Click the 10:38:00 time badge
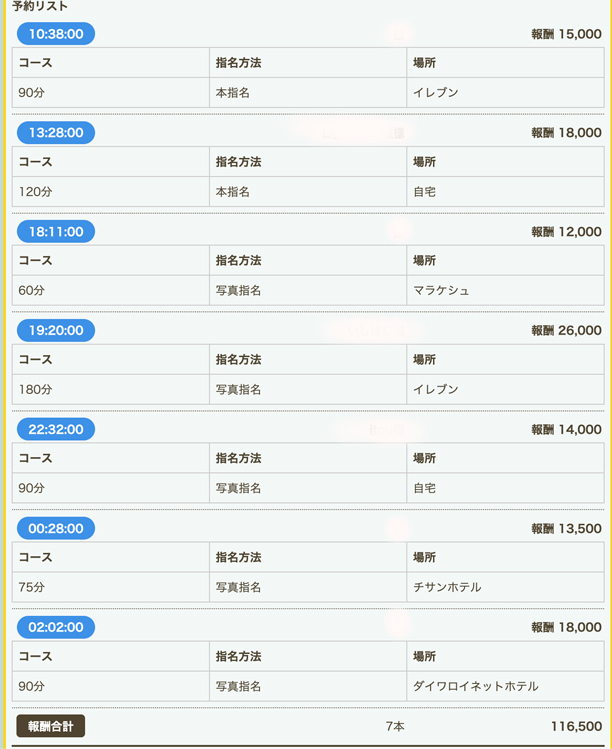Viewport: 612px width, 749px height. [56, 34]
